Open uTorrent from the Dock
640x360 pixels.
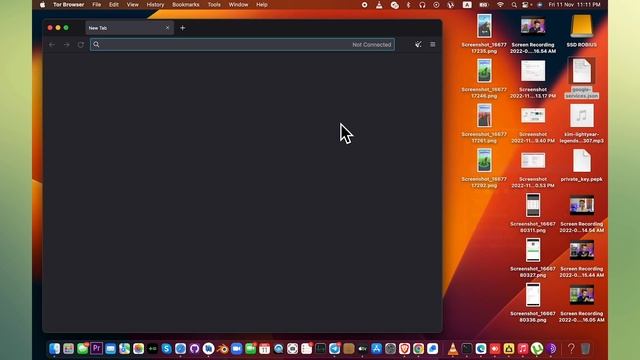[x=537, y=348]
